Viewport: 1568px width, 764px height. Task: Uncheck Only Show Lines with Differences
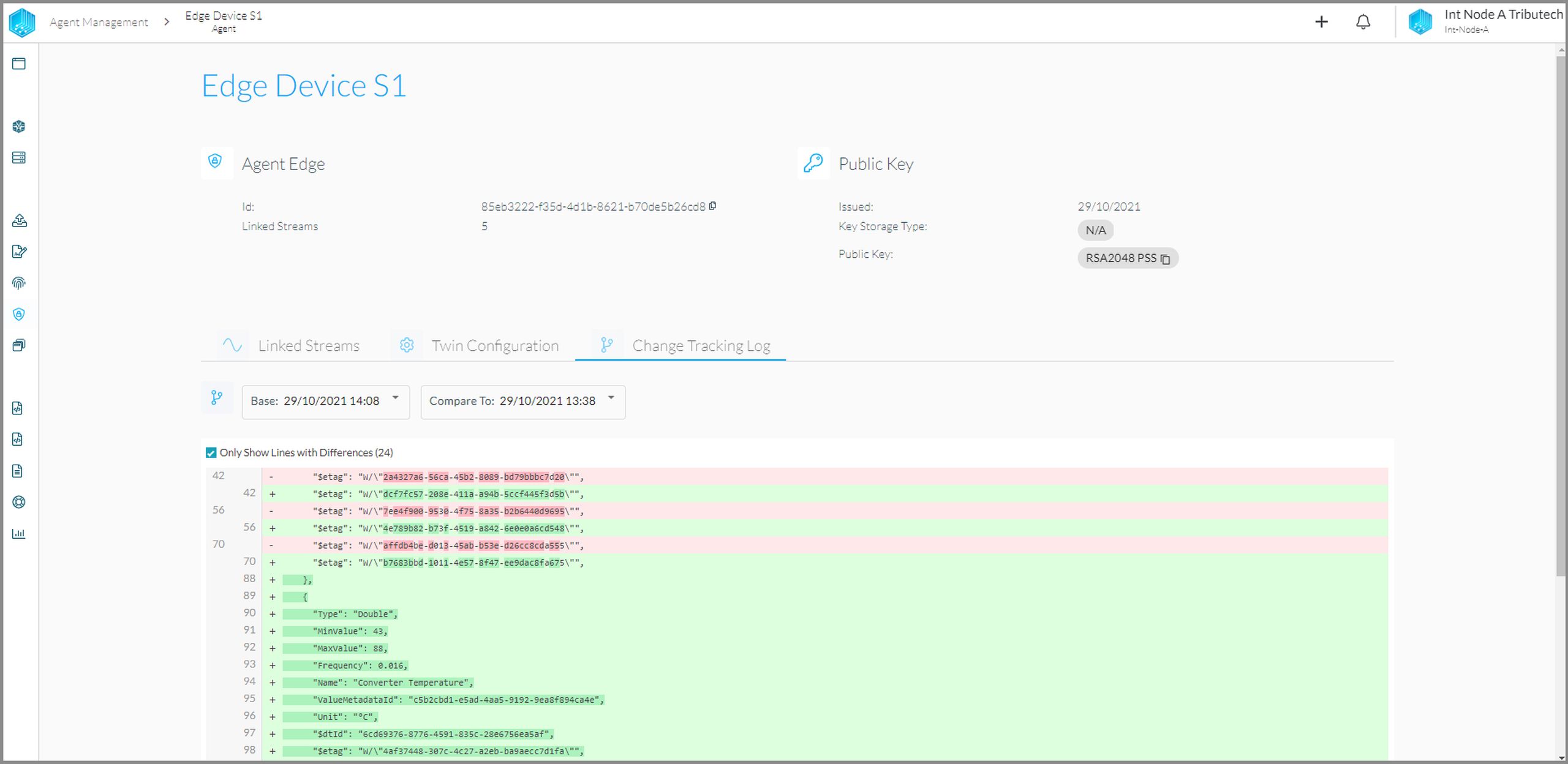click(211, 453)
